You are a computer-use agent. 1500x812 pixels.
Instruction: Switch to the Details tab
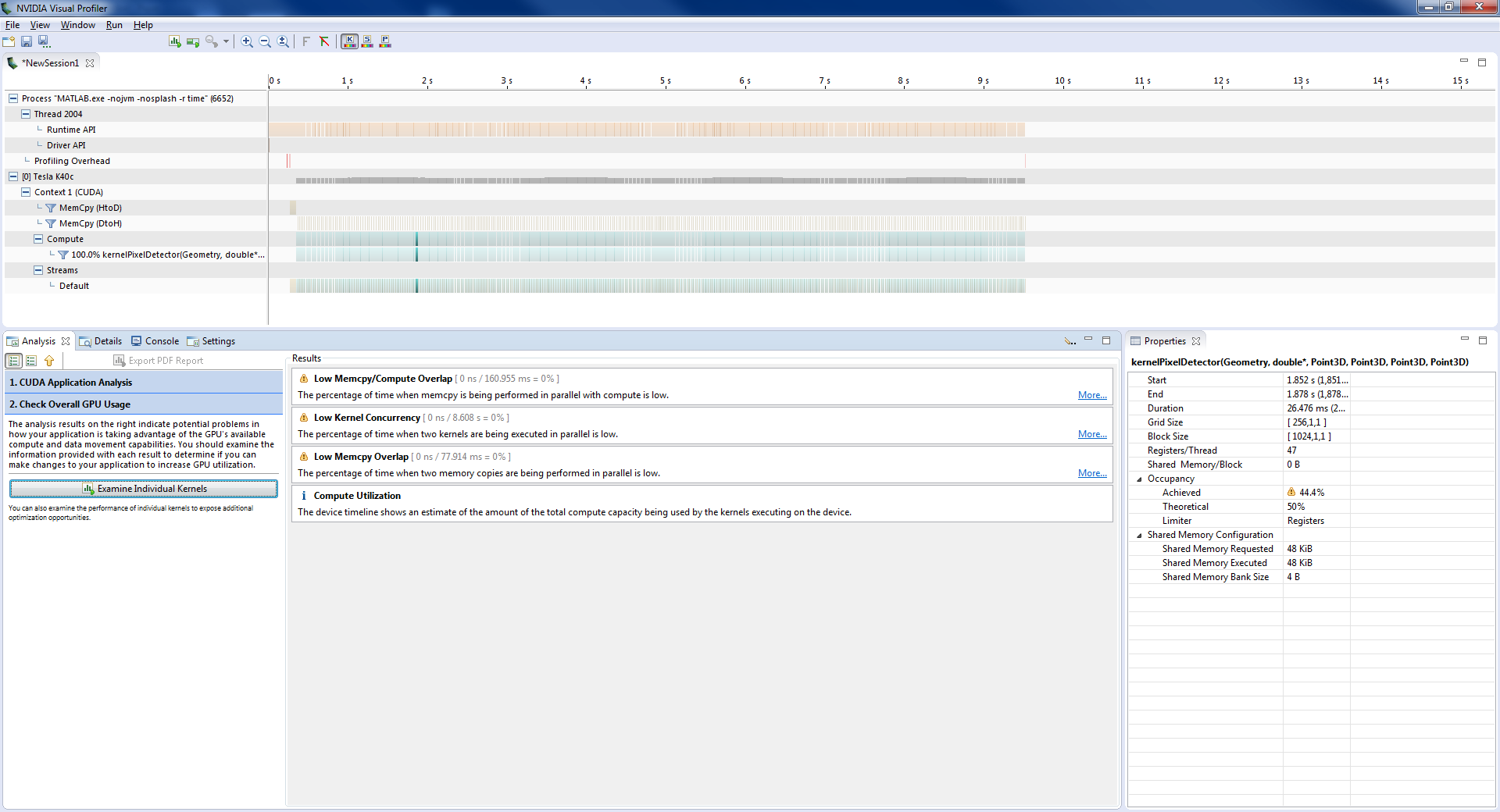[101, 341]
